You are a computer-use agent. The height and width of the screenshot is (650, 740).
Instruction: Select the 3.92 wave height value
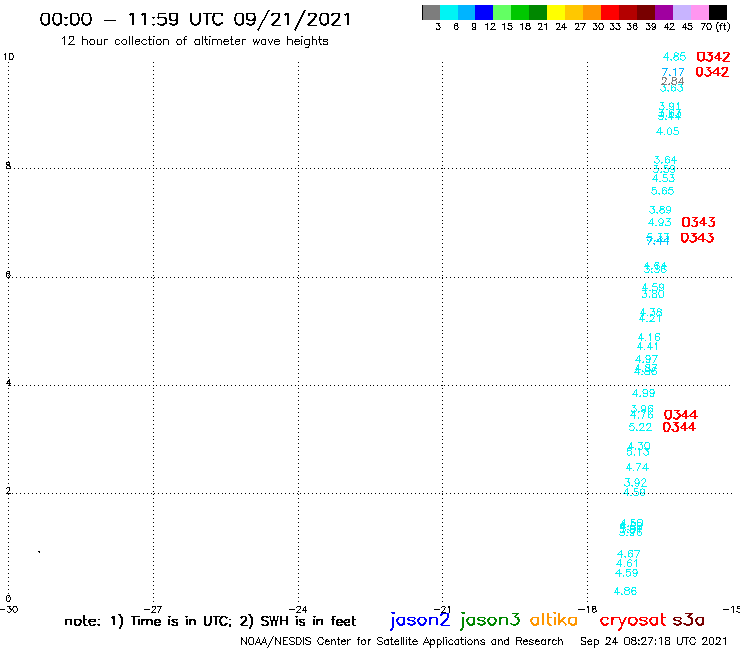635,482
